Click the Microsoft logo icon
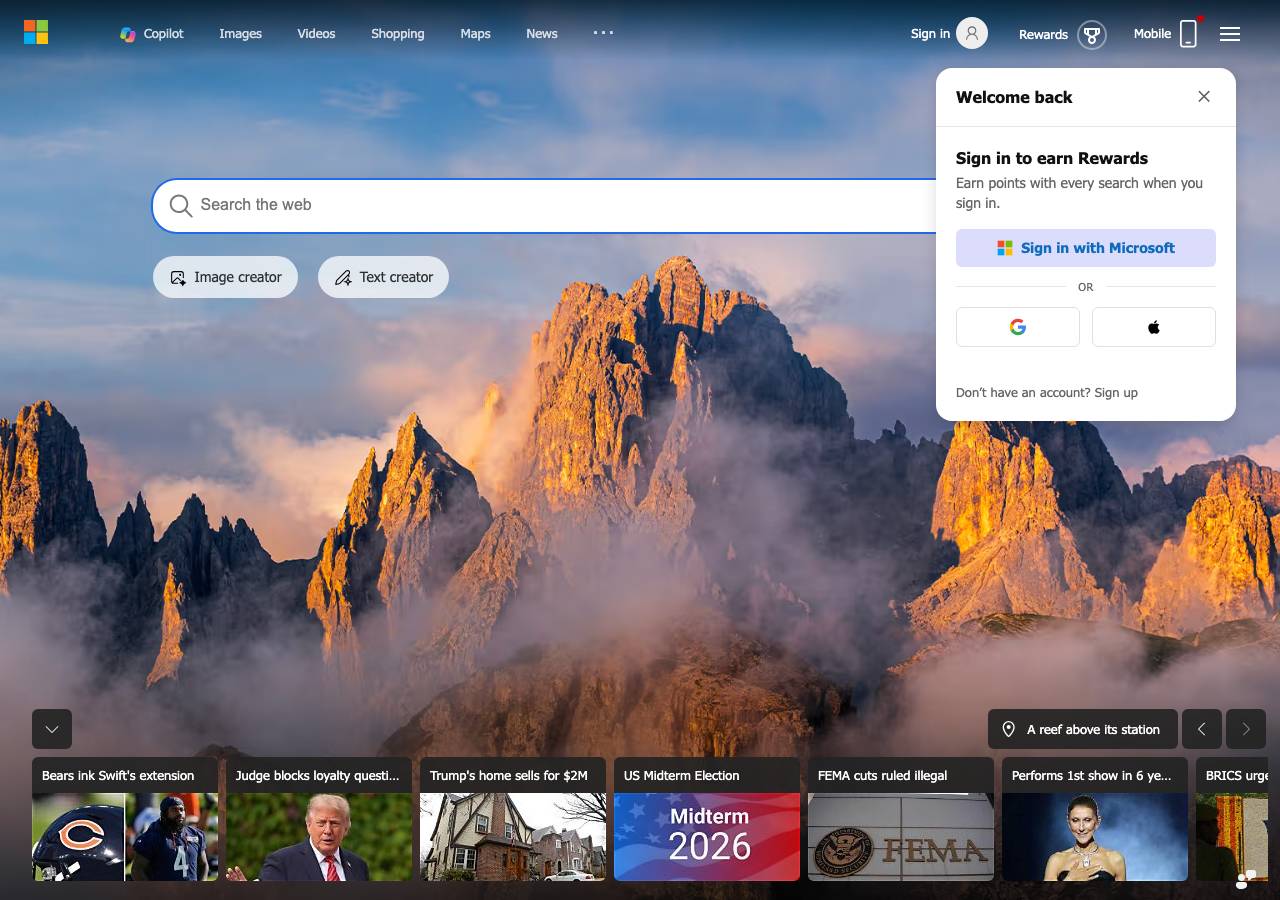This screenshot has height=900, width=1280. [36, 32]
